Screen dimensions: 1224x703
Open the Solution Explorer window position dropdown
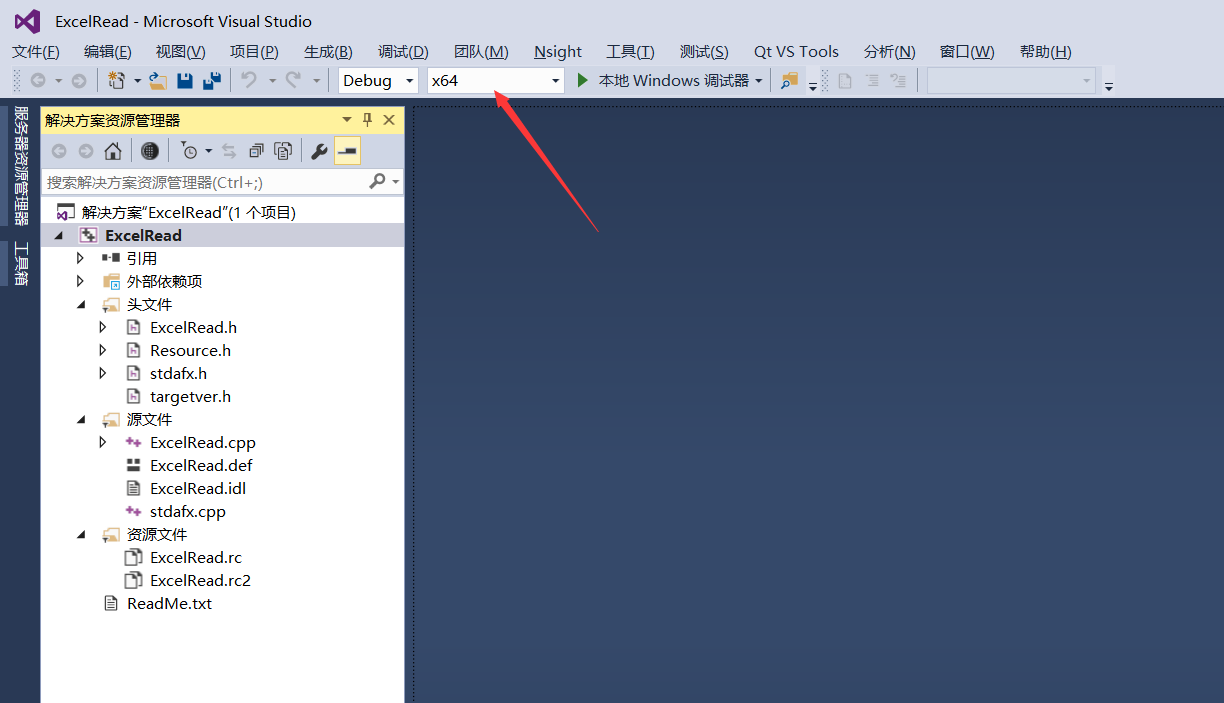pyautogui.click(x=347, y=120)
